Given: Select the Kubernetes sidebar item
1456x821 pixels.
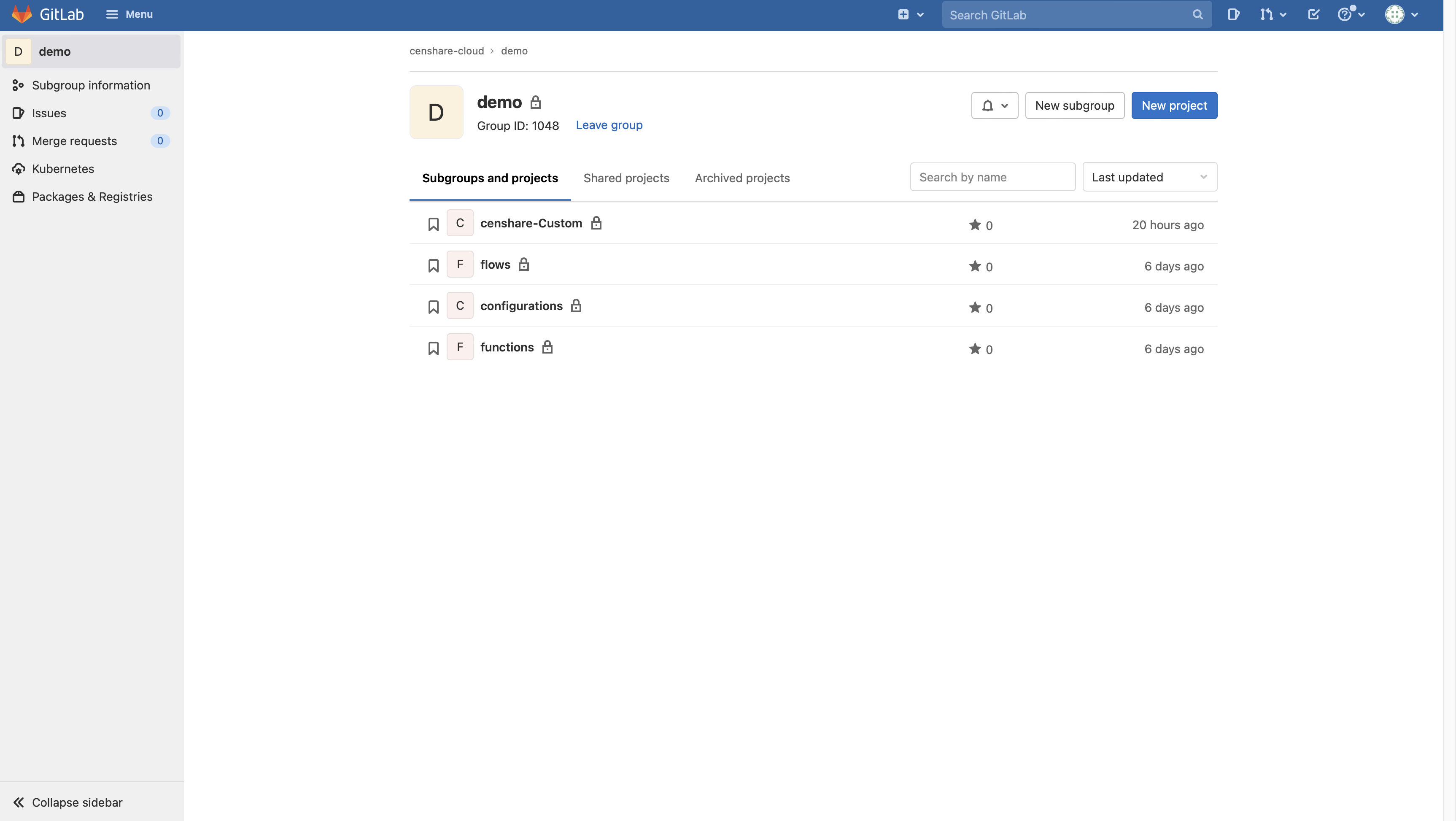Looking at the screenshot, I should [x=63, y=168].
